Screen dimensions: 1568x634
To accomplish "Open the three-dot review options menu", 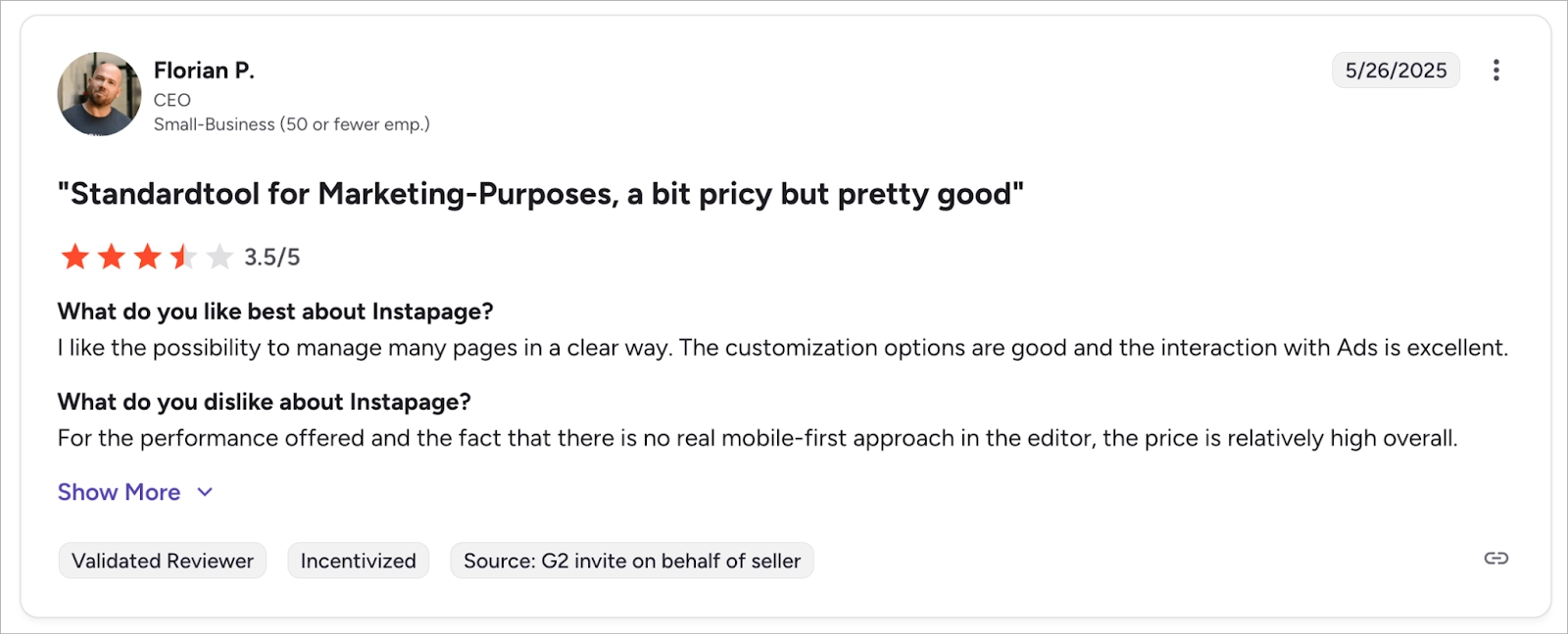I will [x=1495, y=71].
